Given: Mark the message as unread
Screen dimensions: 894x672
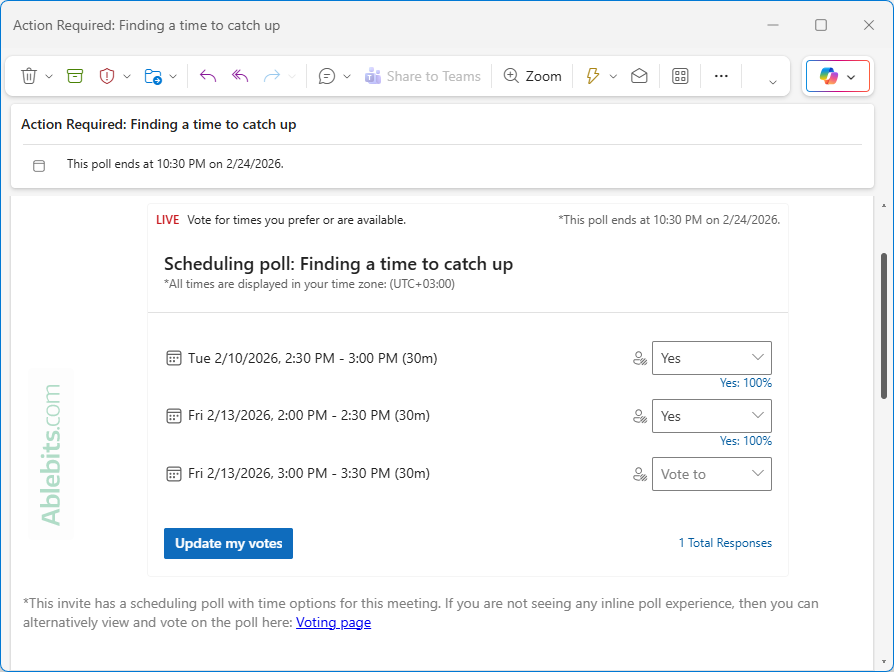Looking at the screenshot, I should click(639, 76).
